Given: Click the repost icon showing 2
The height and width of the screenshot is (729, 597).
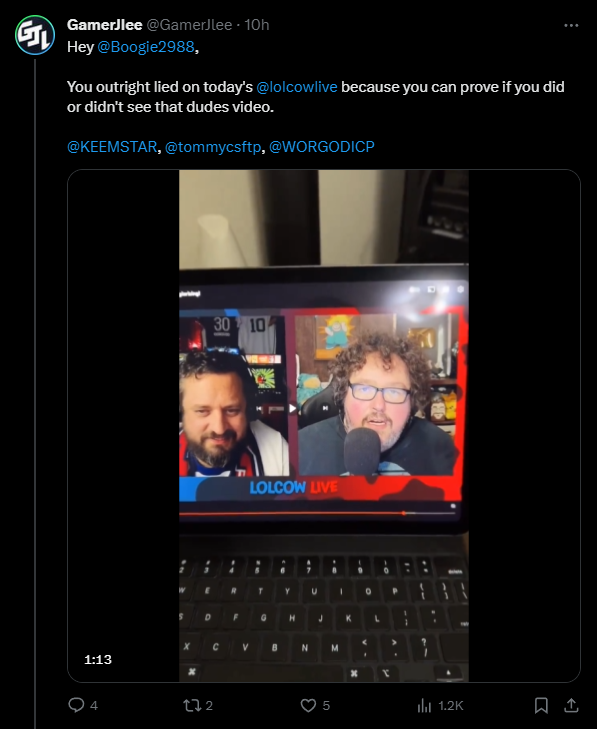Looking at the screenshot, I should click(191, 705).
